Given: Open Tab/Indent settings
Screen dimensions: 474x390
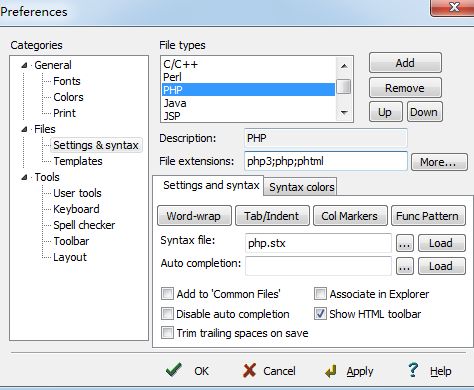Looking at the screenshot, I should coord(272,216).
